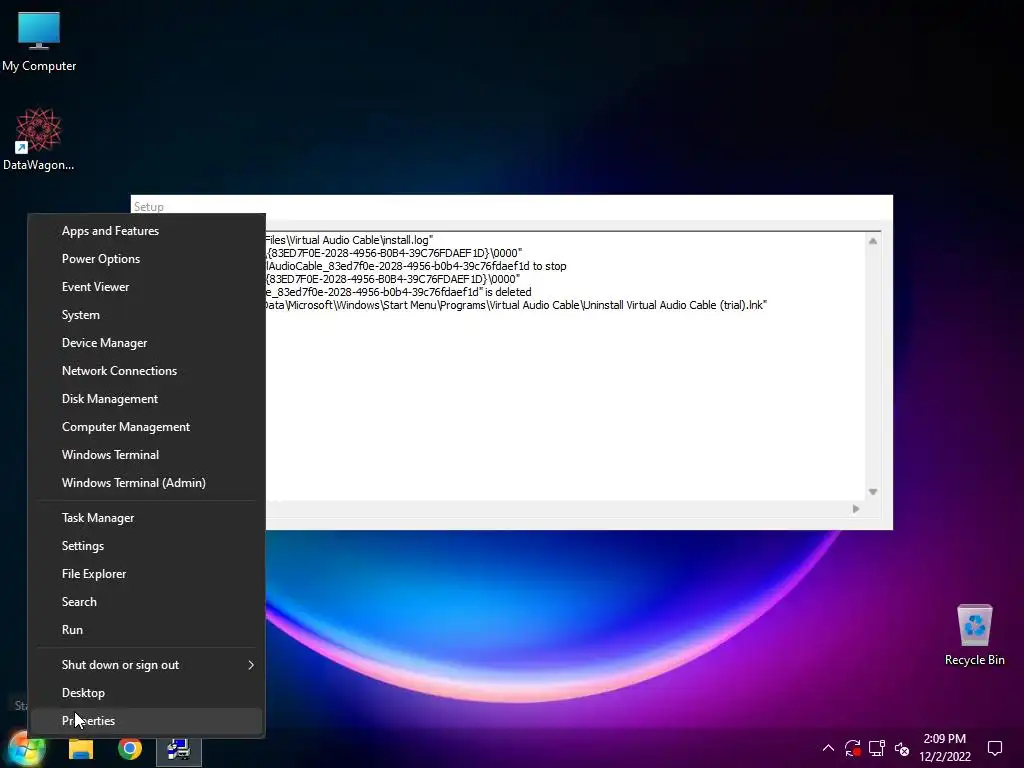Click the Setup log scroll up arrow

pyautogui.click(x=872, y=241)
